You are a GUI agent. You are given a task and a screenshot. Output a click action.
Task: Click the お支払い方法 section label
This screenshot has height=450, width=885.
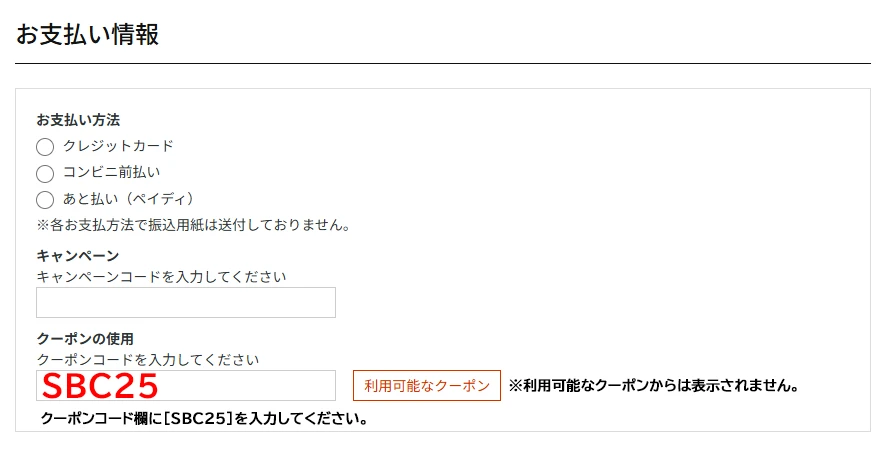tap(78, 120)
